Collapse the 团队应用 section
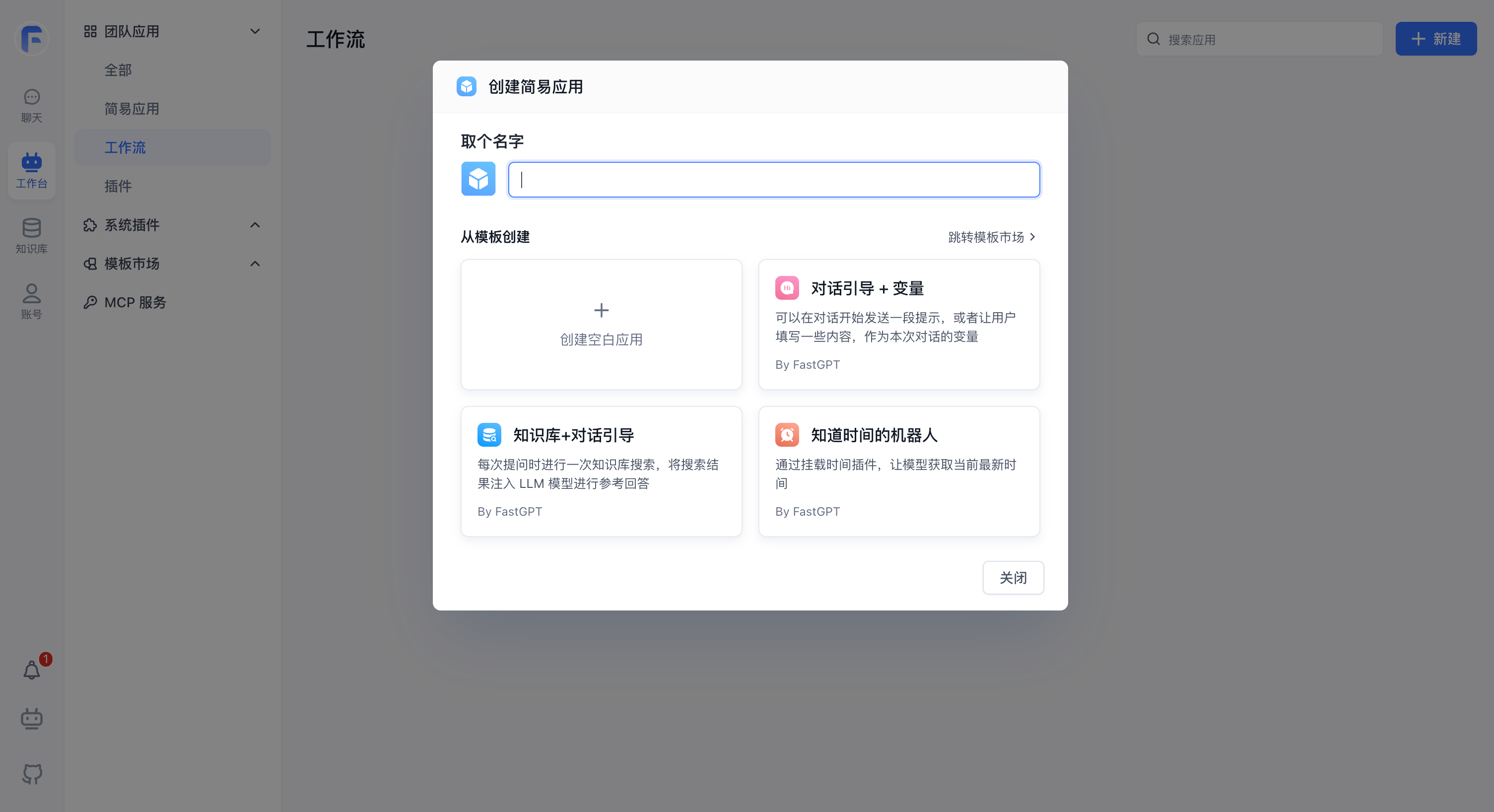Image resolution: width=1494 pixels, height=812 pixels. point(255,31)
